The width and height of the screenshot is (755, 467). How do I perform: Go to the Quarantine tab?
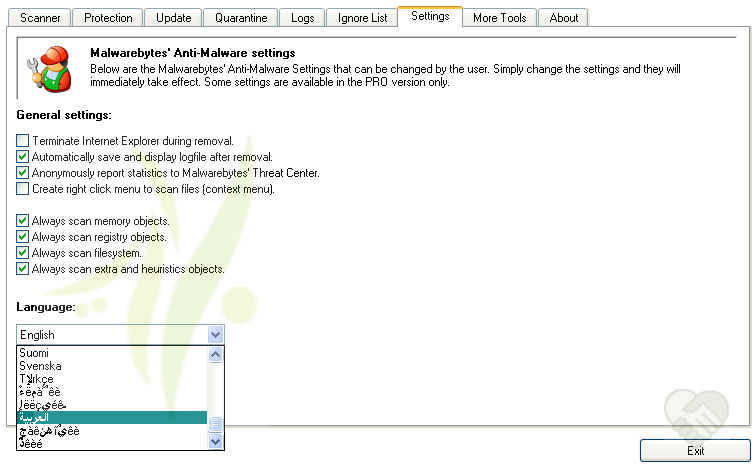[x=241, y=18]
